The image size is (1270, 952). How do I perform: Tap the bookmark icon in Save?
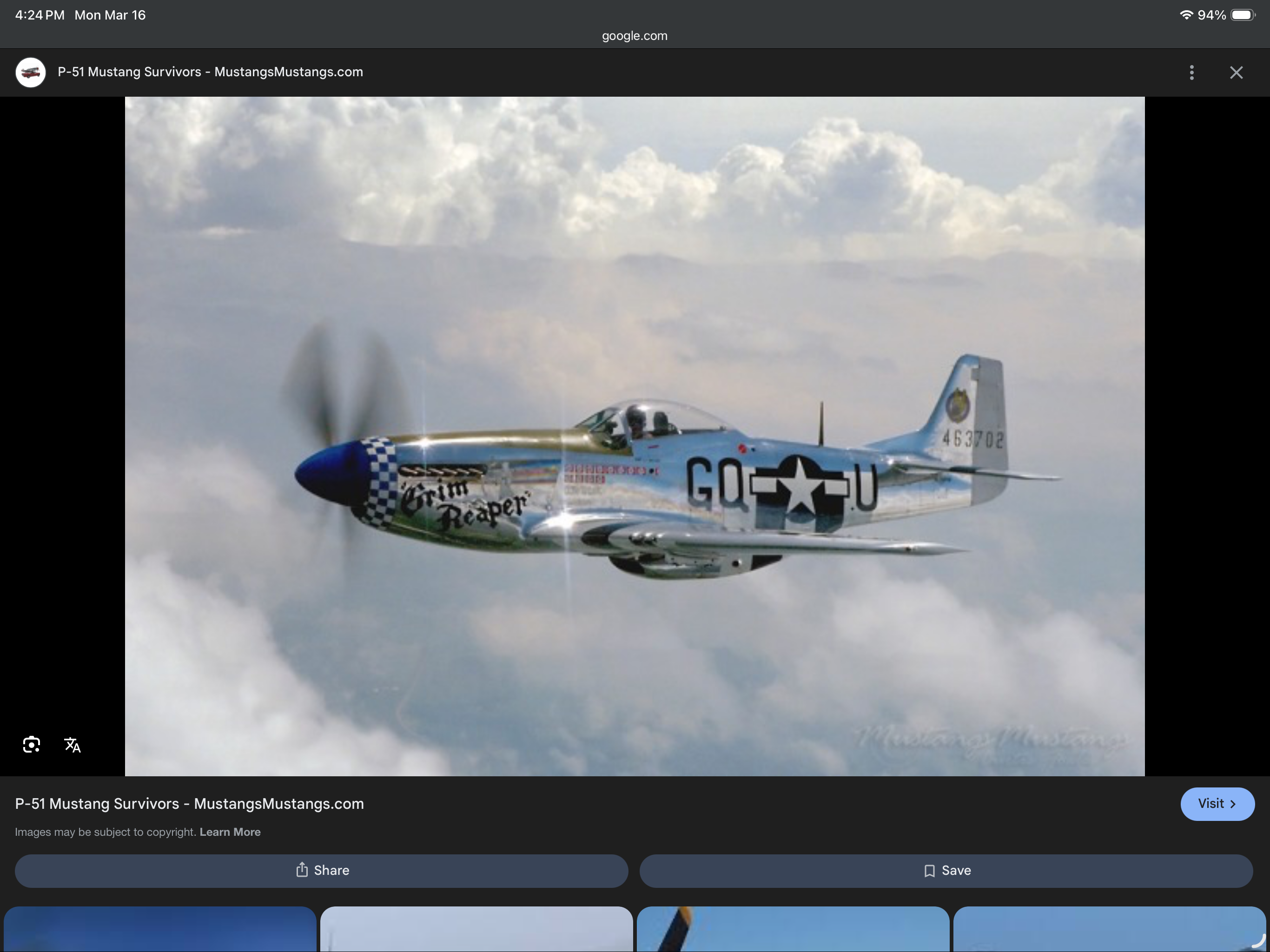pyautogui.click(x=929, y=871)
